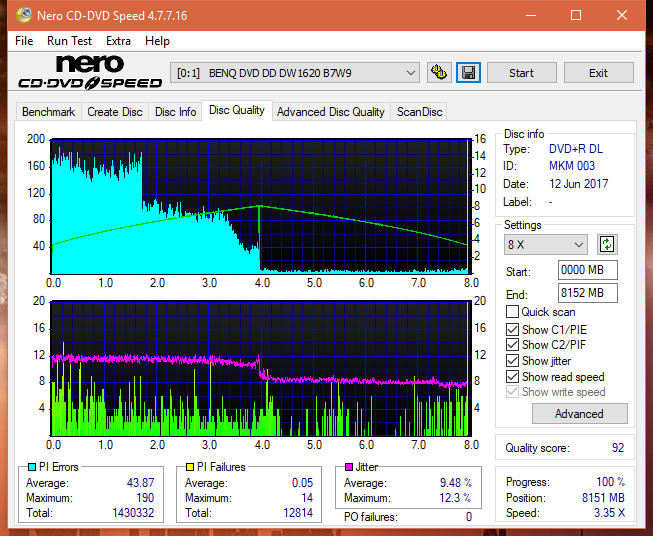Viewport: 653px width, 536px height.
Task: Click PI Failures total 12814 value
Action: coord(298,513)
